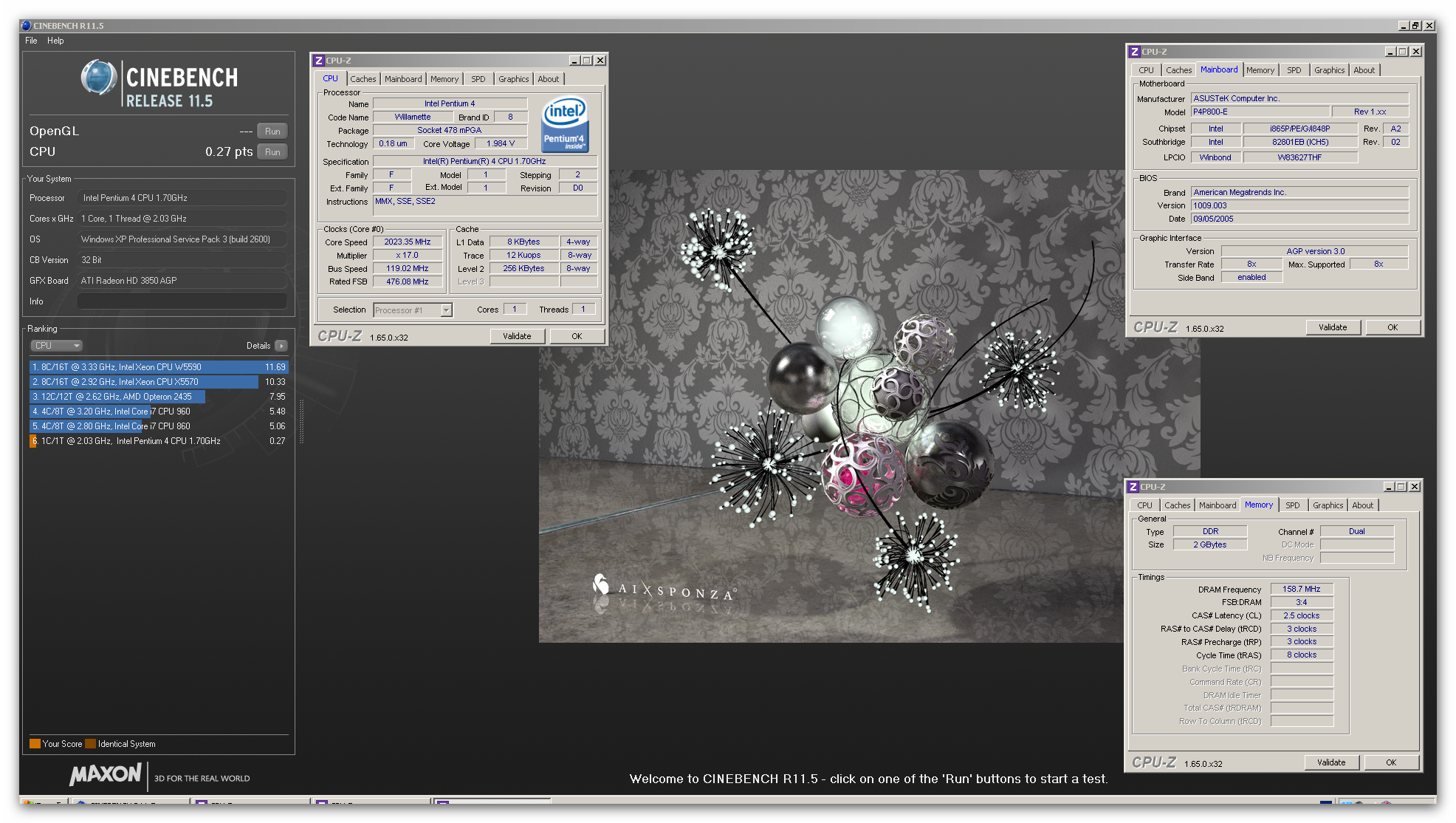Switch to Mainboard tab in CPU tab window
1456x823 pixels.
coord(403,79)
